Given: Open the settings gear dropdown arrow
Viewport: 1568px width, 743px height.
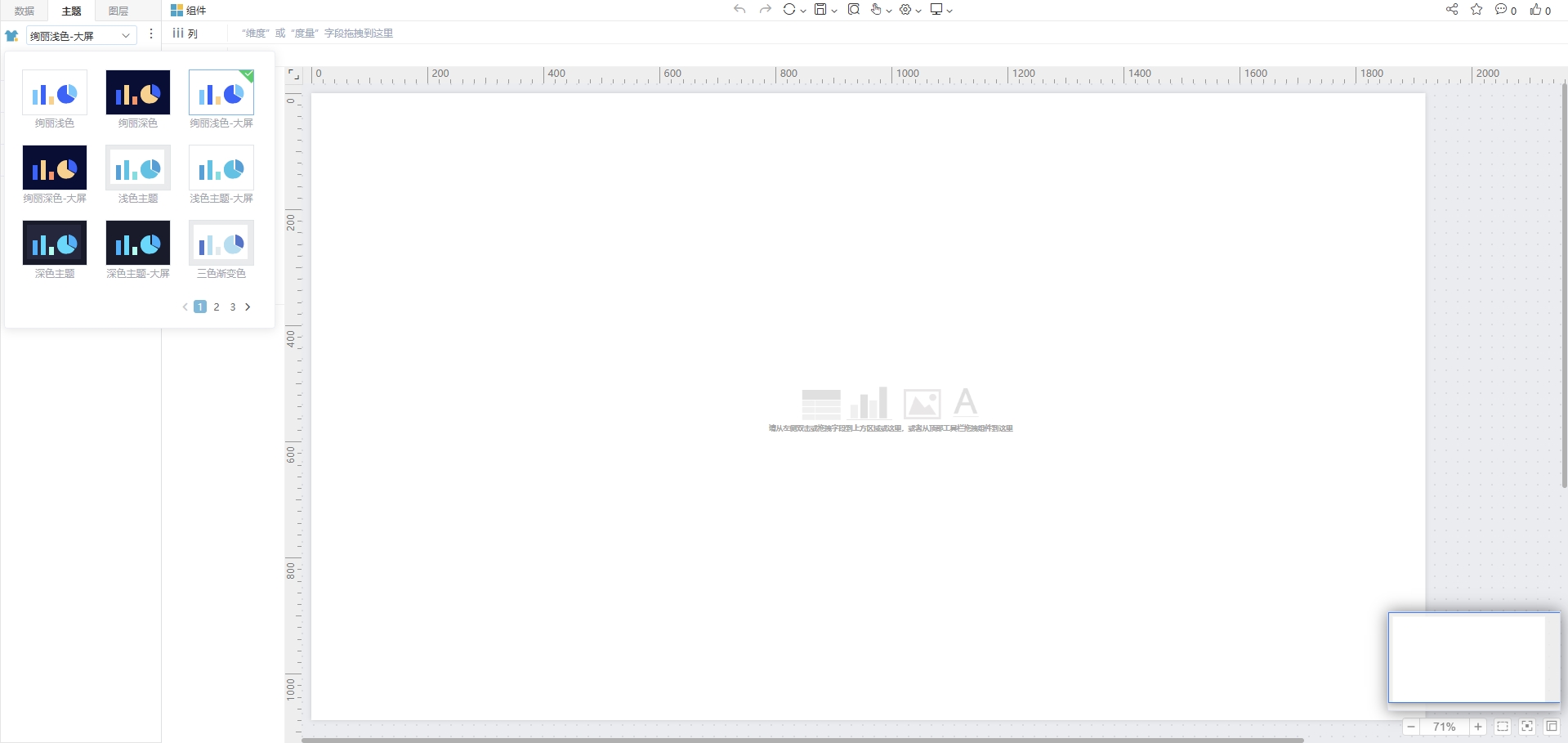Looking at the screenshot, I should click(919, 11).
